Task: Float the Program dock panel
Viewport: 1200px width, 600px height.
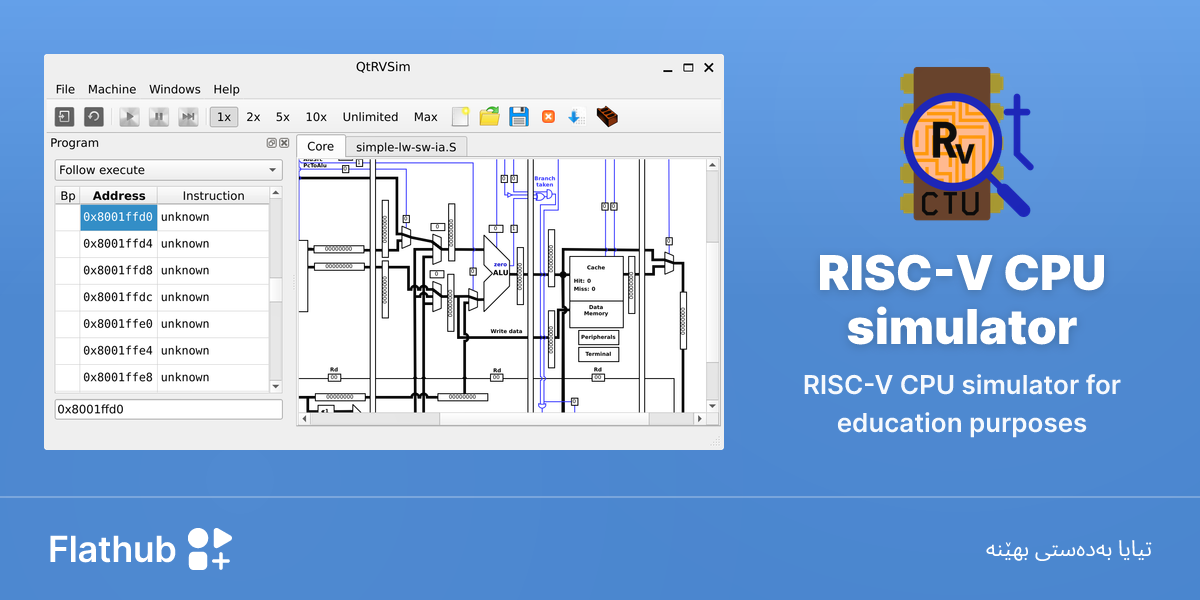Action: [x=271, y=143]
